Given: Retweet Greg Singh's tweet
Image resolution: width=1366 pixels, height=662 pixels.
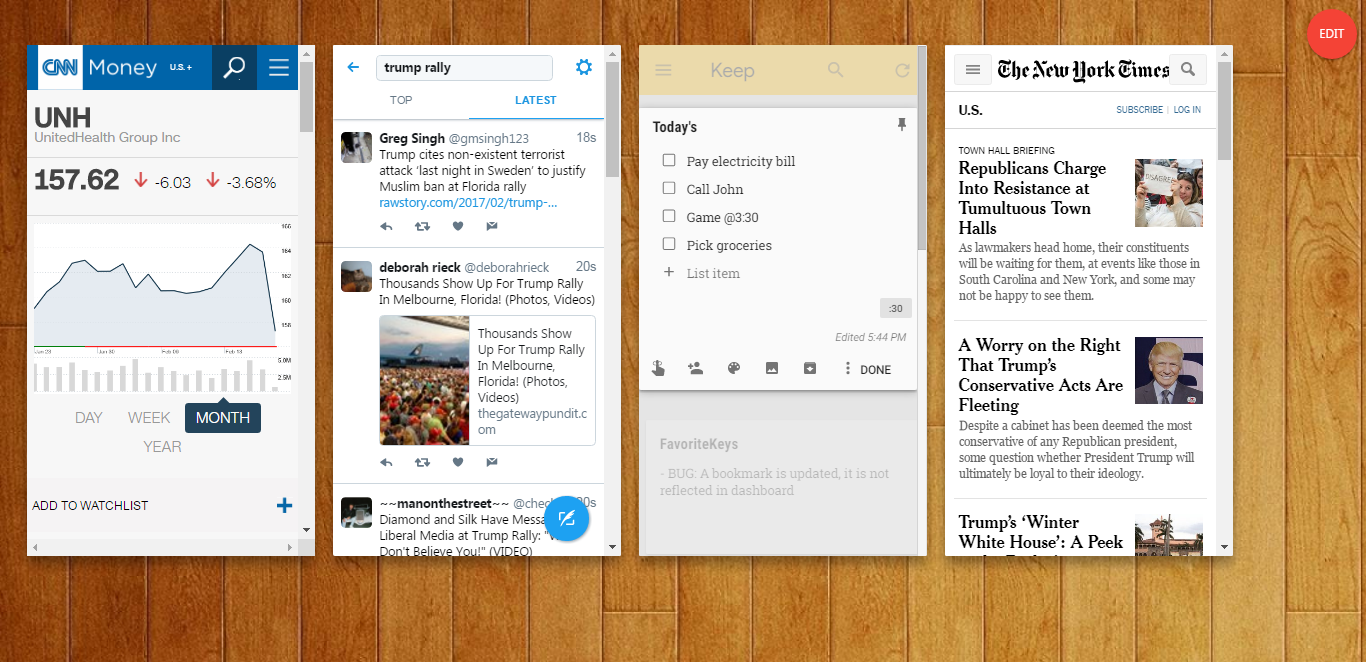Looking at the screenshot, I should tap(422, 226).
